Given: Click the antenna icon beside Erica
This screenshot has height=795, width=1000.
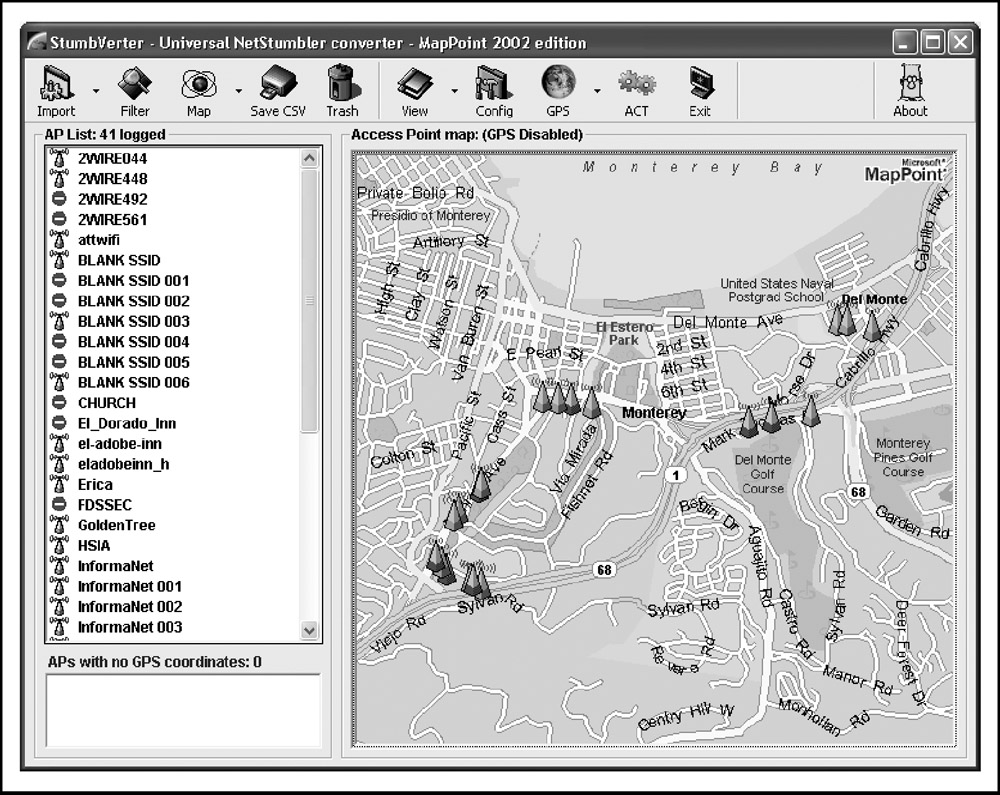Looking at the screenshot, I should pos(59,485).
